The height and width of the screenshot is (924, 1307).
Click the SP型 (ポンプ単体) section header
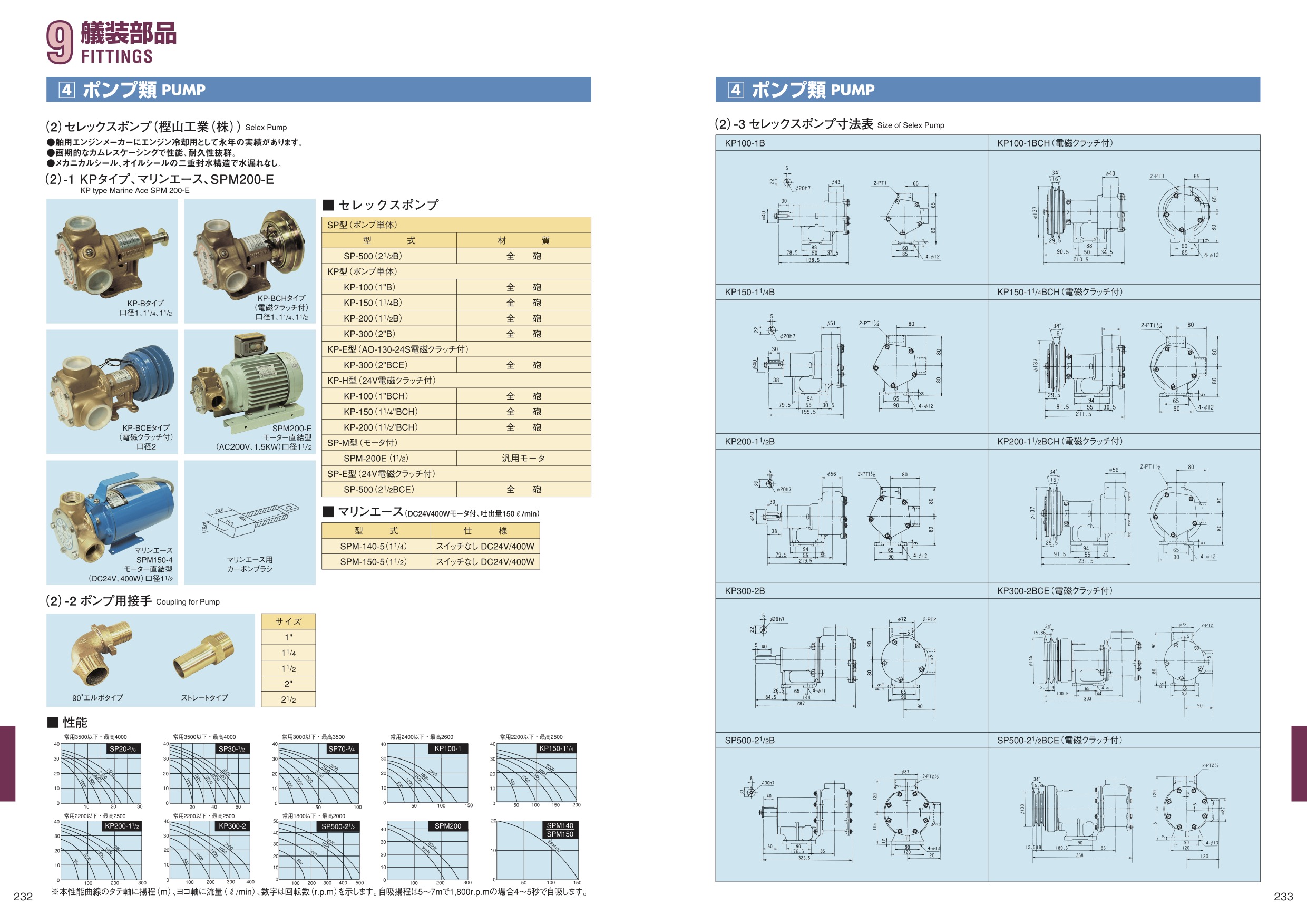[x=456, y=225]
